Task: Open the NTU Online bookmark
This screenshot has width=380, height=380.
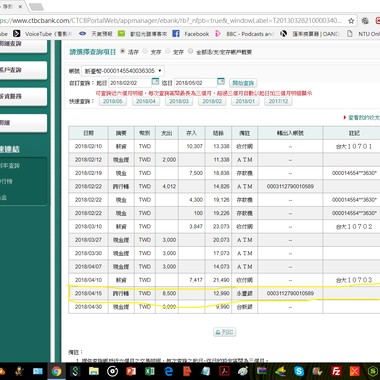Action: 363,34
